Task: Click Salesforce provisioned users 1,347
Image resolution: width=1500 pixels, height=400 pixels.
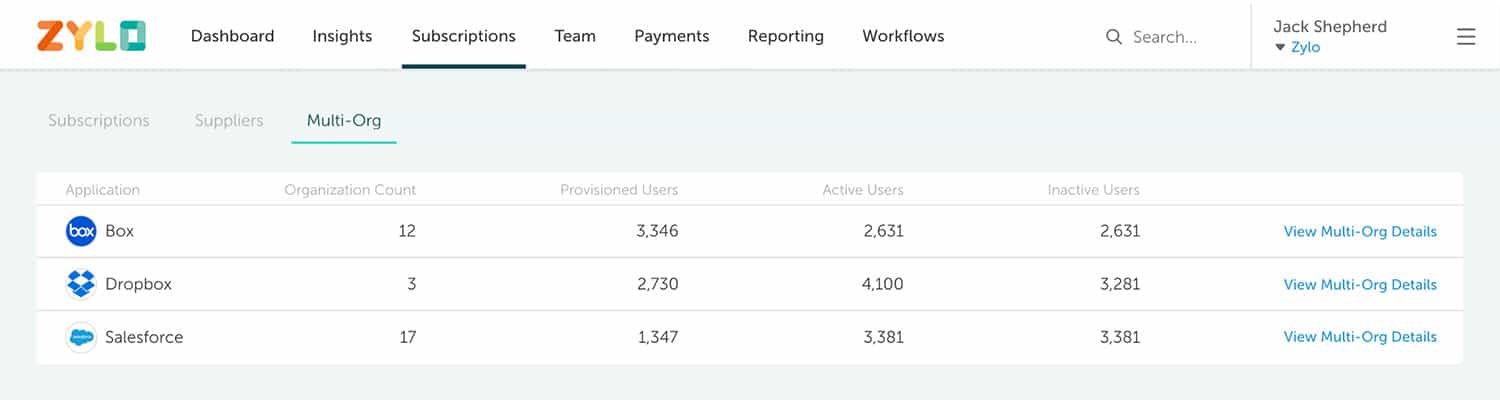Action: tap(657, 337)
